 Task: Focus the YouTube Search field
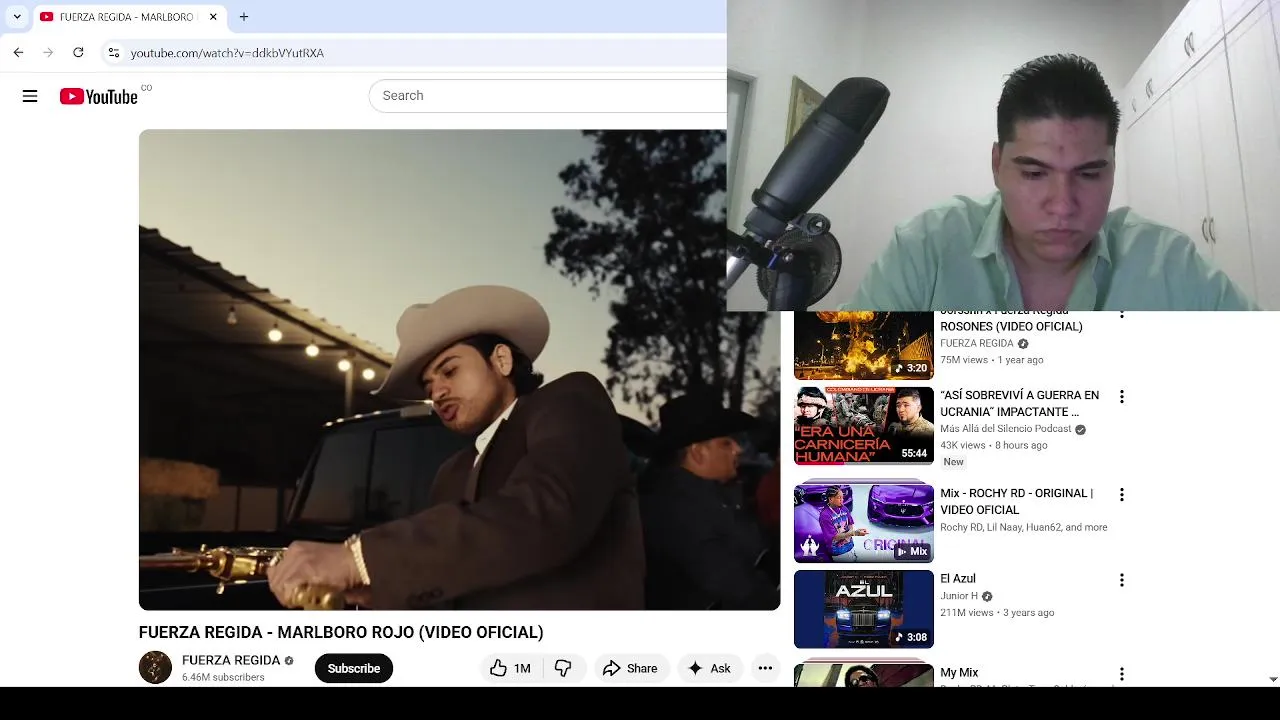click(x=548, y=96)
